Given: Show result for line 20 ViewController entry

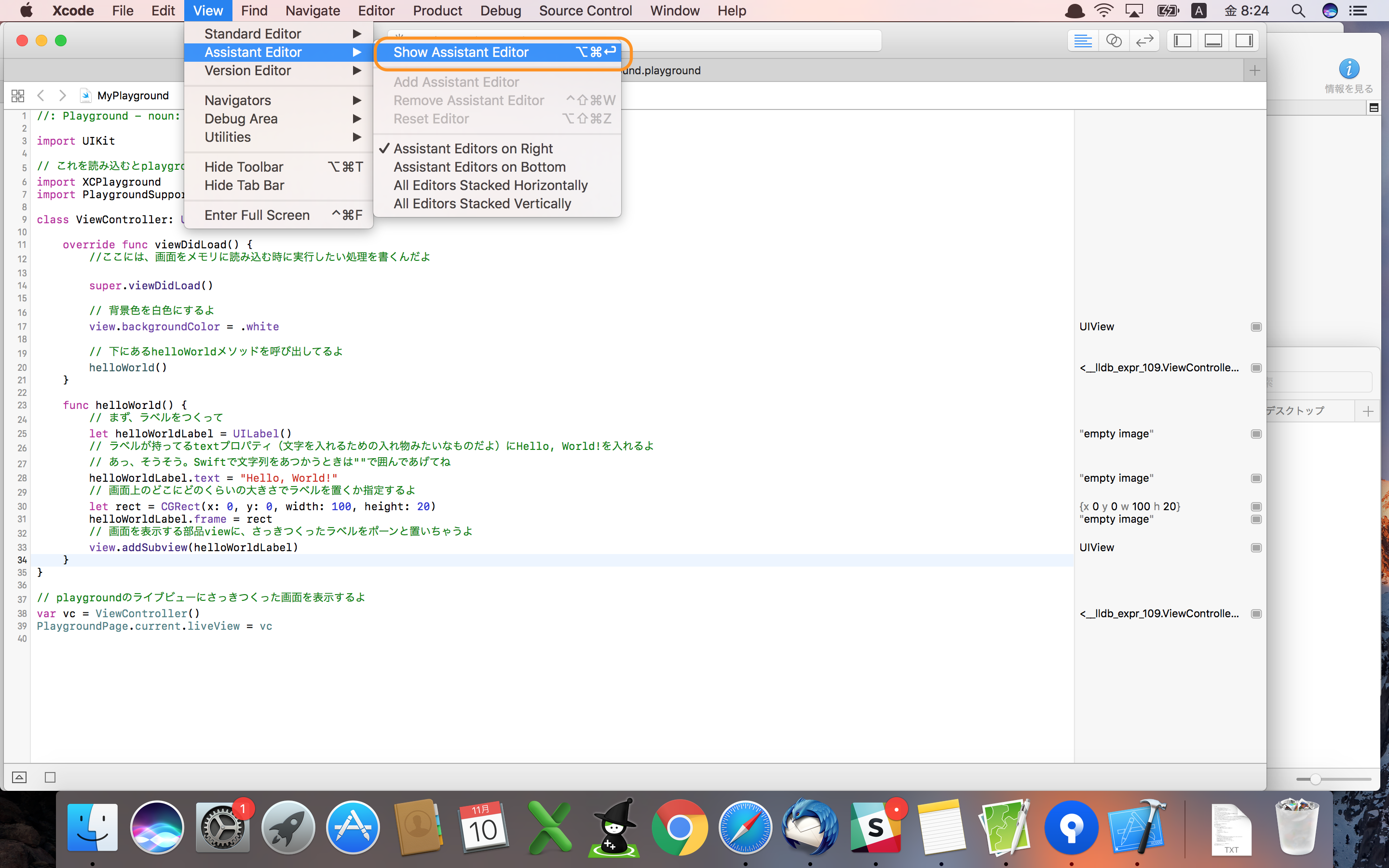Looking at the screenshot, I should point(1256,368).
